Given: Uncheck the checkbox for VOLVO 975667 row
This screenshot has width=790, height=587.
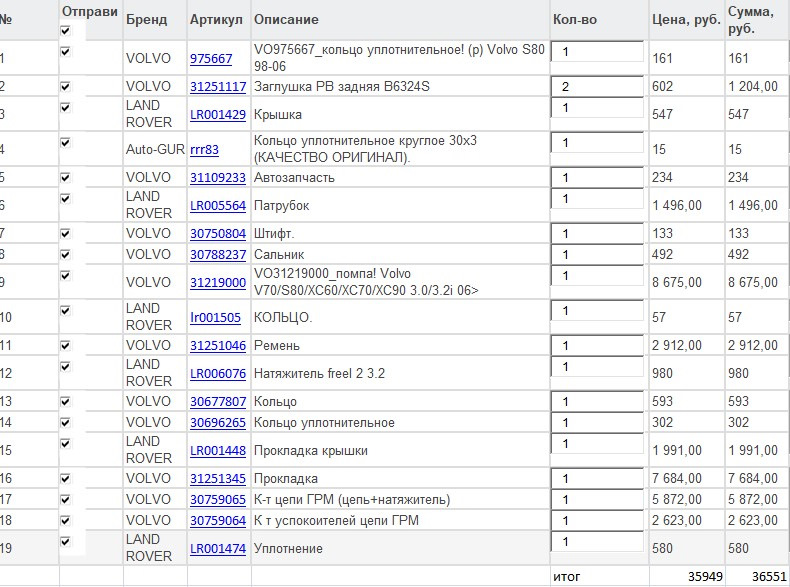Looking at the screenshot, I should point(66,51).
